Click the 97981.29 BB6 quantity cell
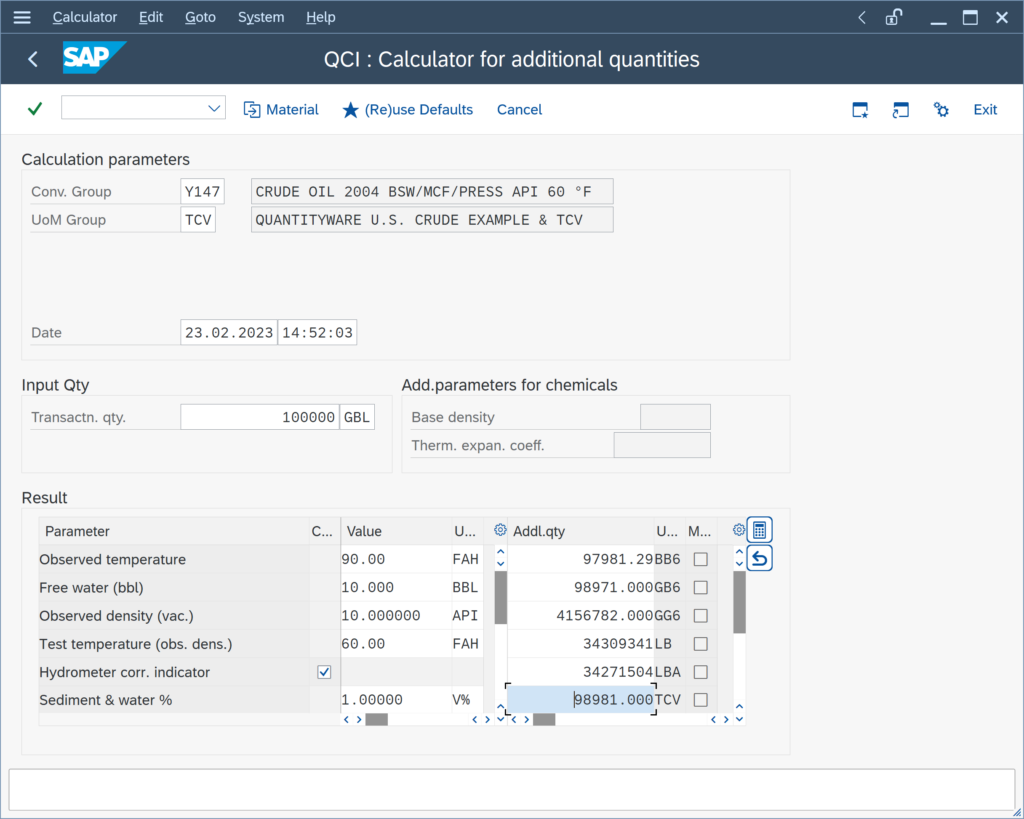This screenshot has height=819, width=1024. [581, 559]
